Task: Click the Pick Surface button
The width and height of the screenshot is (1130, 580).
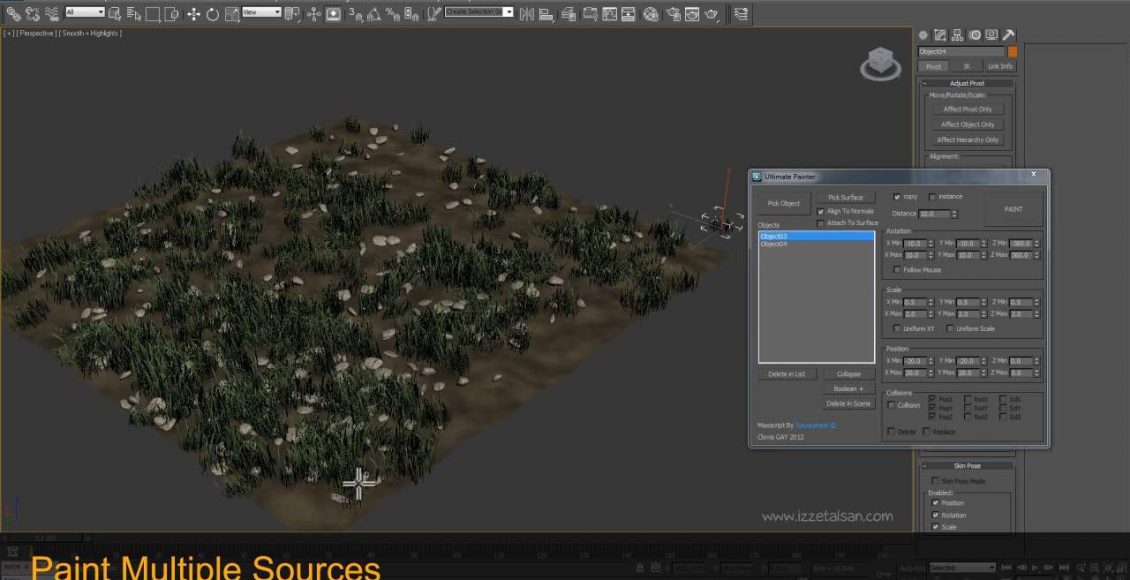Action: (845, 197)
